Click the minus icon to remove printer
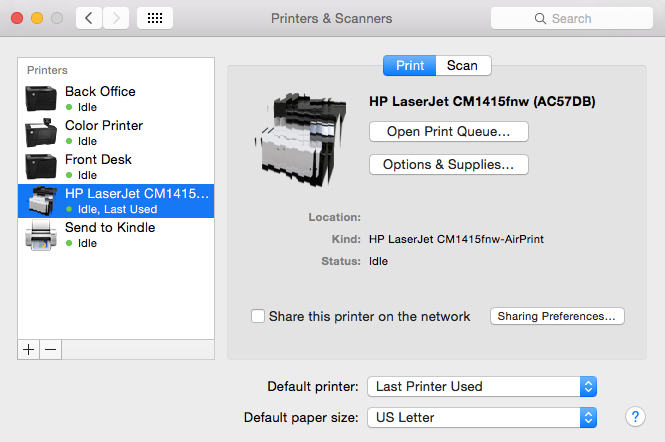 50,350
